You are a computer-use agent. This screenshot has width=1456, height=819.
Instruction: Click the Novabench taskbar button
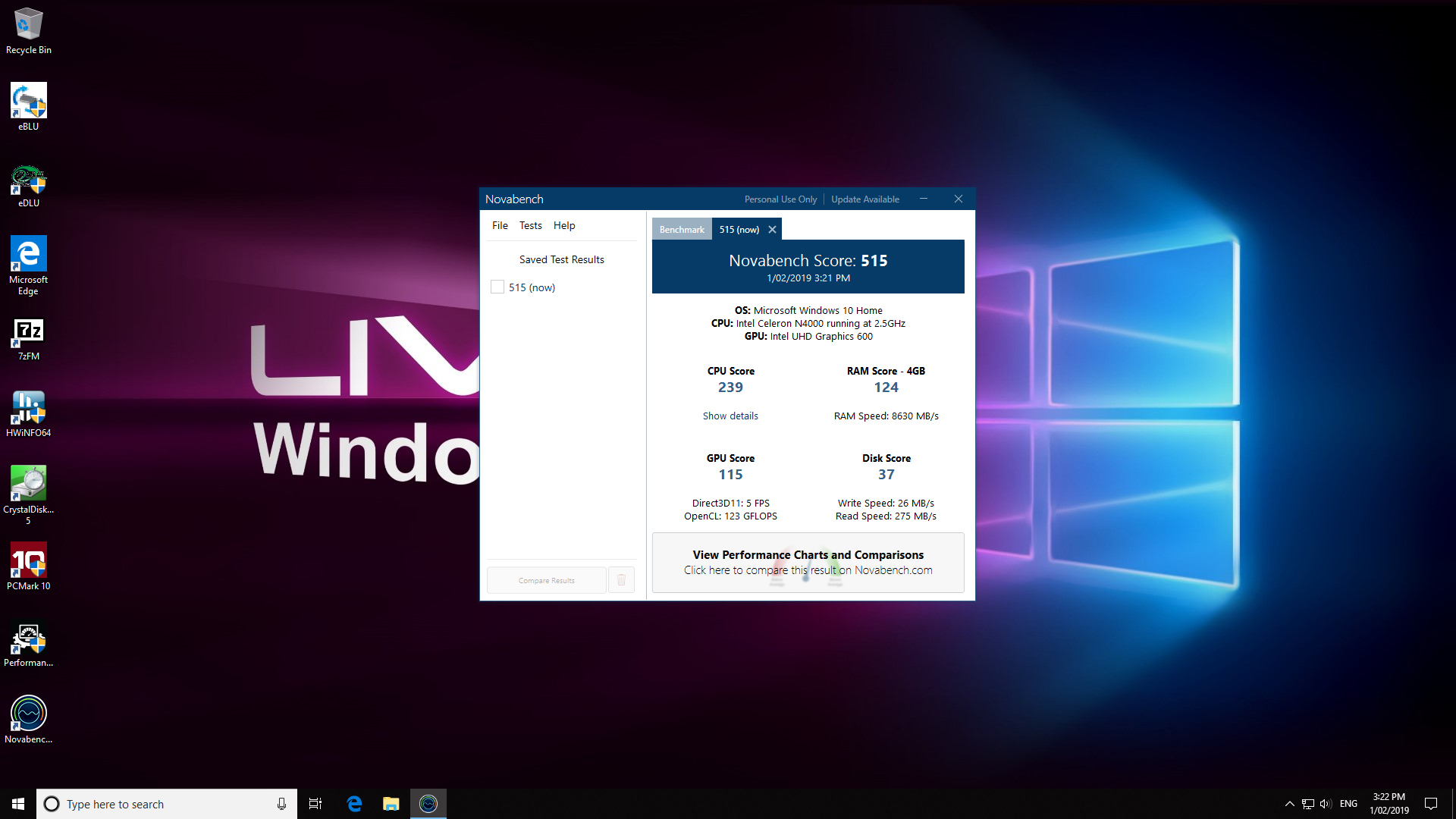point(428,804)
